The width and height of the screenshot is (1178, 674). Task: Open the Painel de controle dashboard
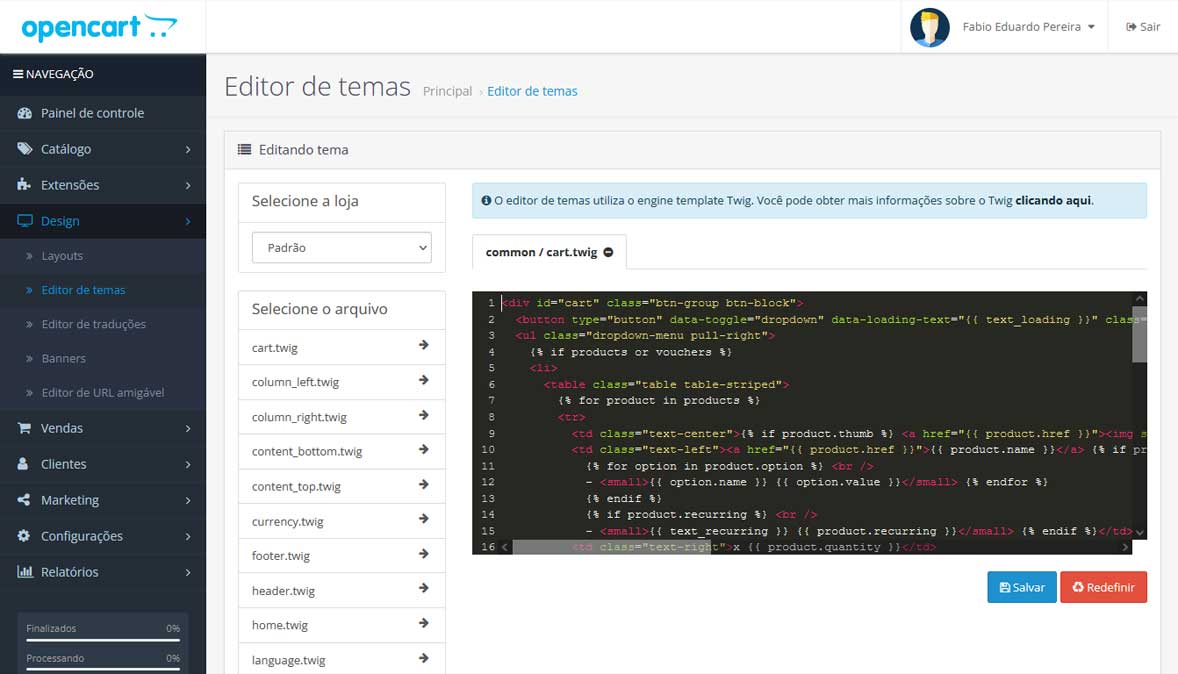(x=92, y=113)
